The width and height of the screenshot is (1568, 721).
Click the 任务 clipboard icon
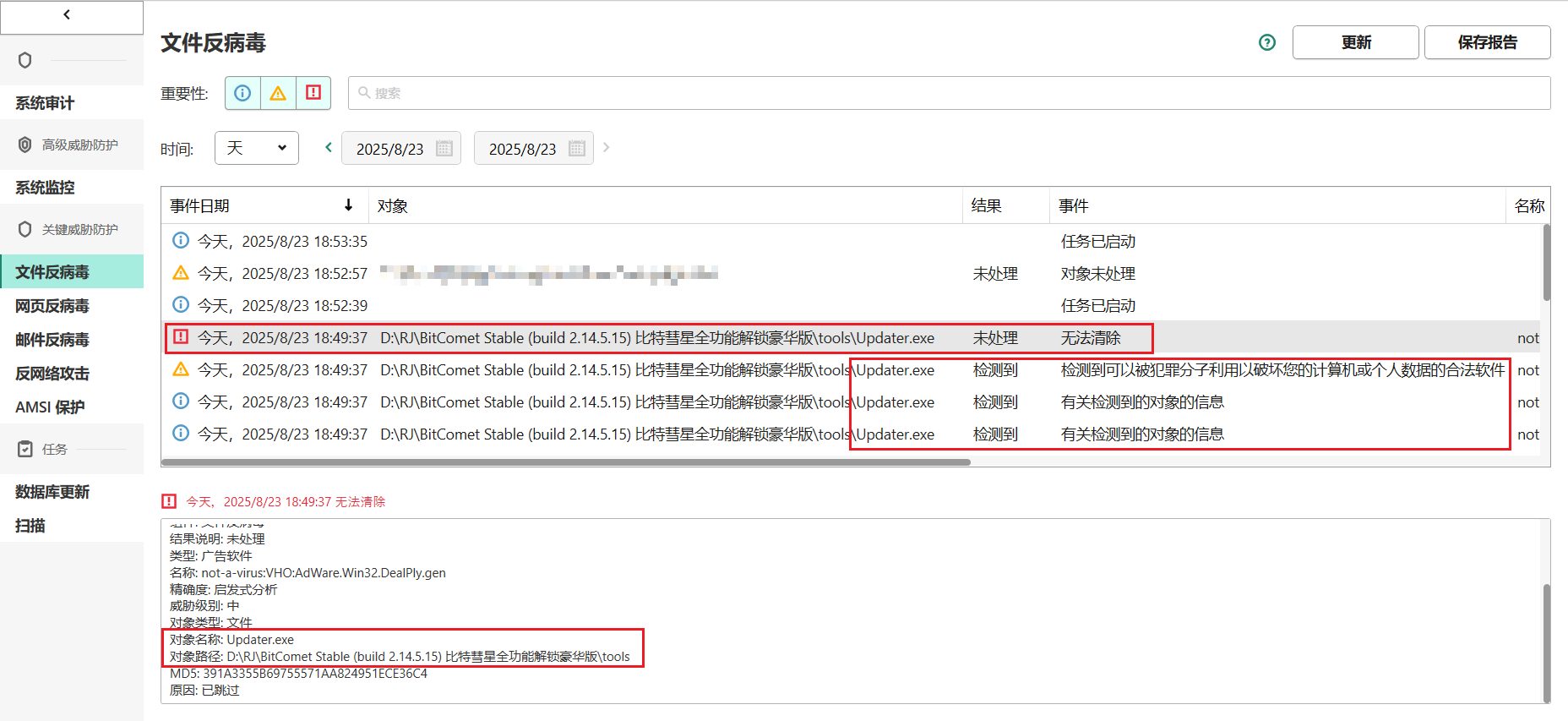tap(25, 449)
